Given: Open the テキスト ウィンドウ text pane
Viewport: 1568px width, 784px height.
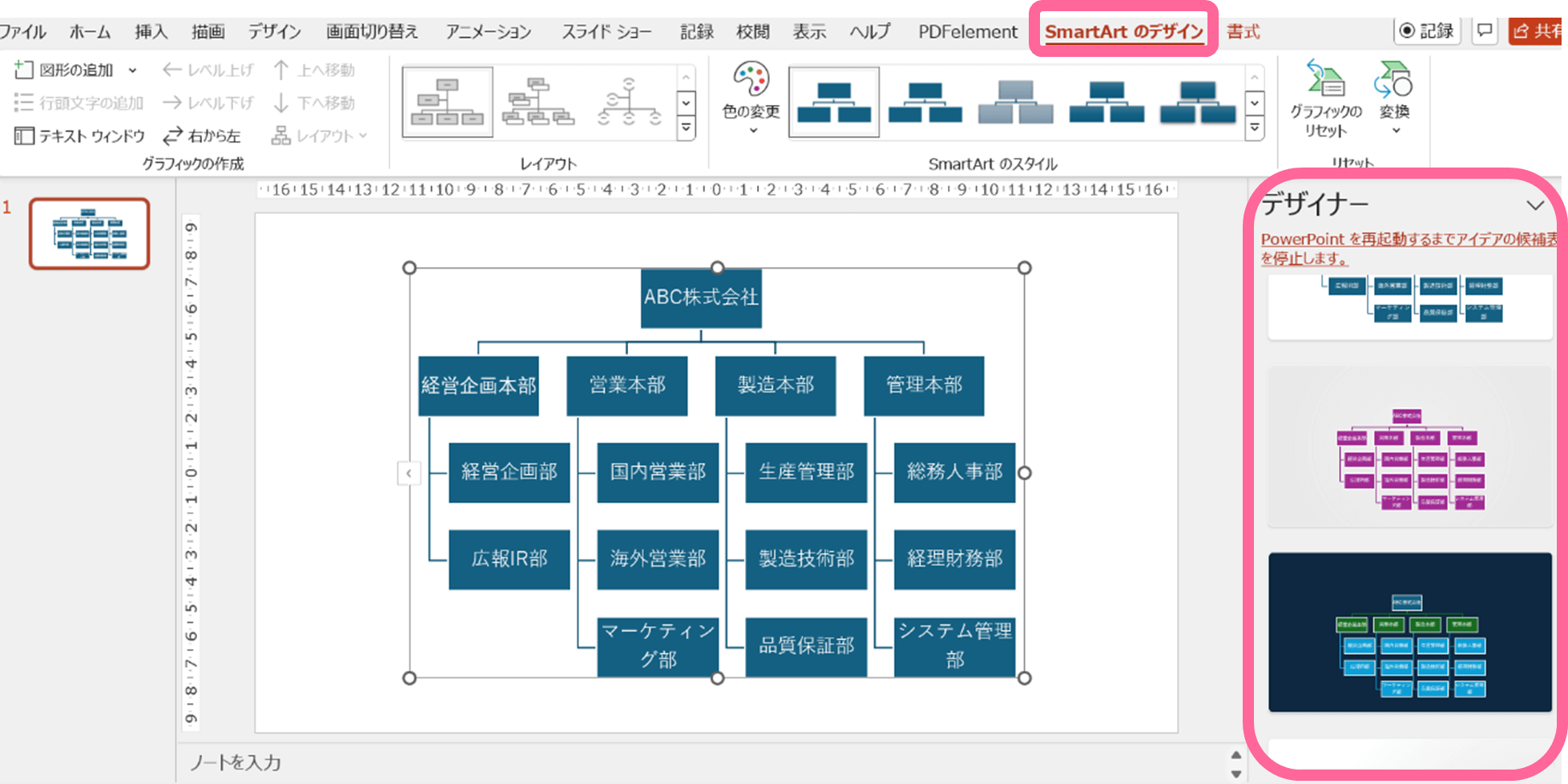Looking at the screenshot, I should pos(79,136).
